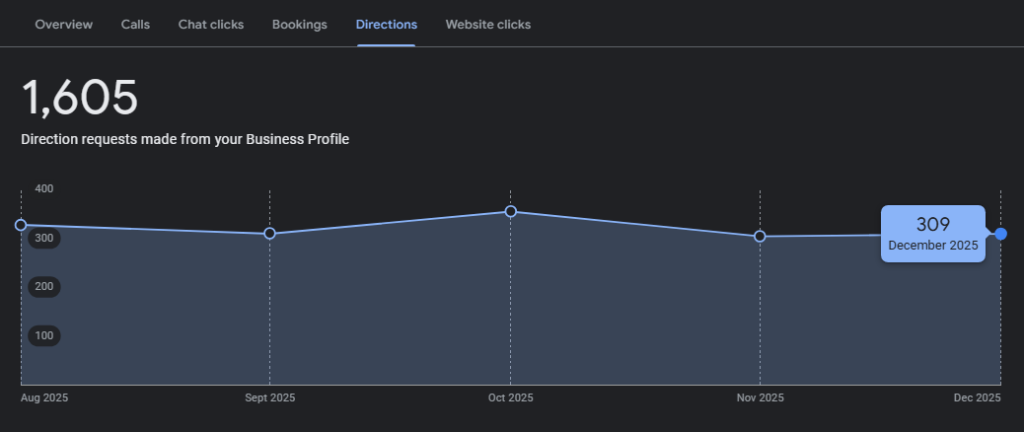Screen dimensions: 1024x432
Task: Click the Oct 2025 peak data point
Action: 511,211
